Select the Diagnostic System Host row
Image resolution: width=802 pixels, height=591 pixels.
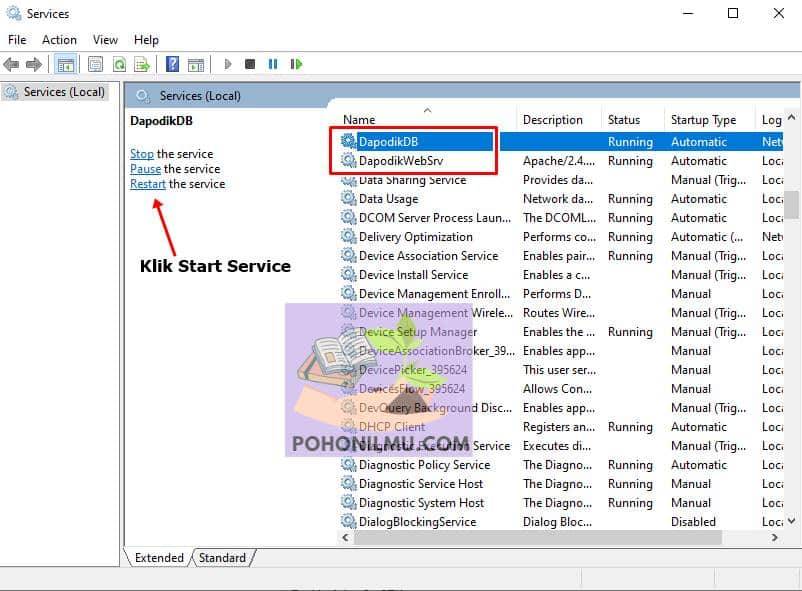561,502
